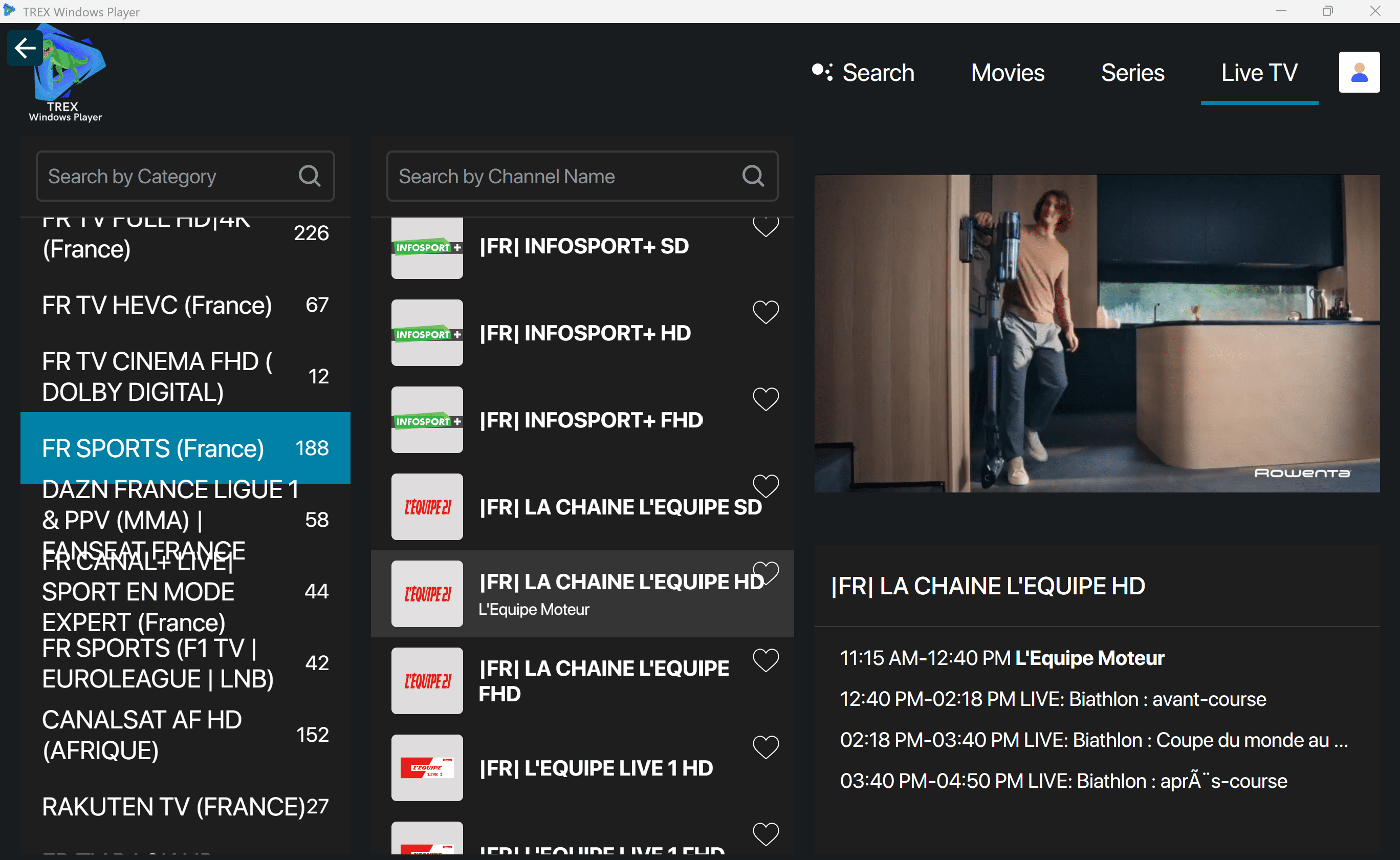Open the user profile icon
Screen dimensions: 1400x860
coord(1359,72)
